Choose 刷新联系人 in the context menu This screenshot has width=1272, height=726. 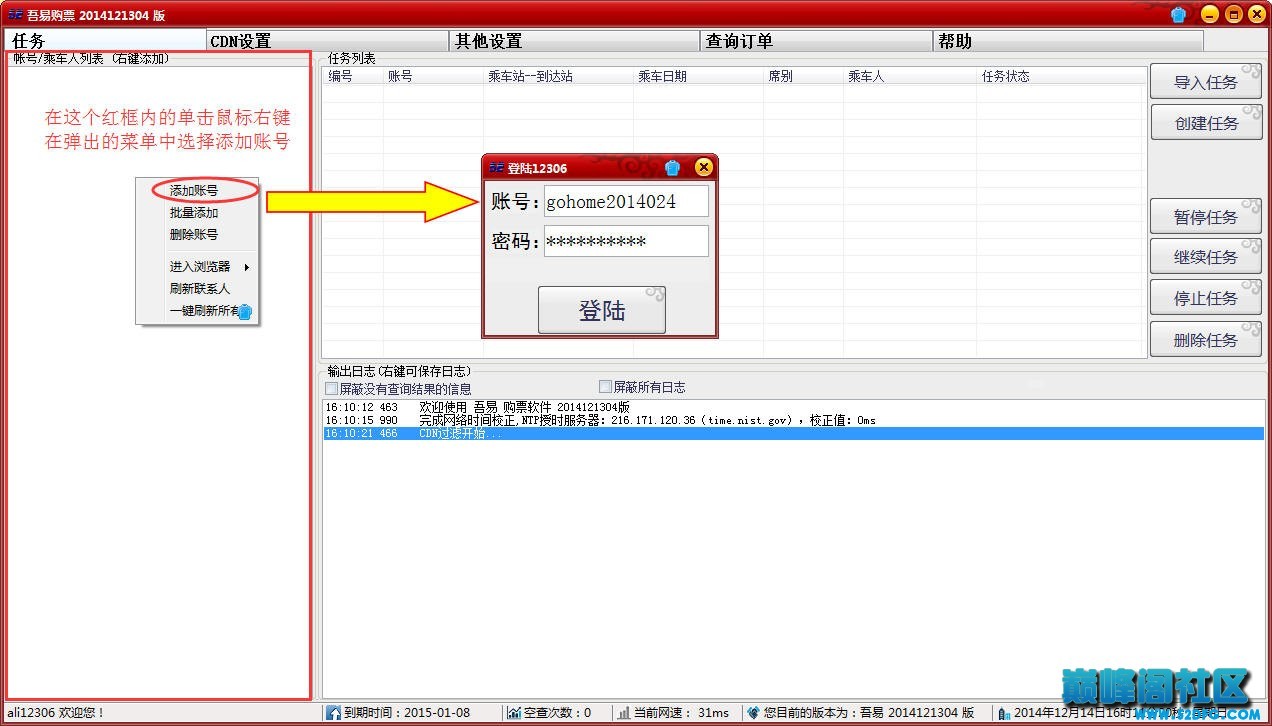(199, 289)
